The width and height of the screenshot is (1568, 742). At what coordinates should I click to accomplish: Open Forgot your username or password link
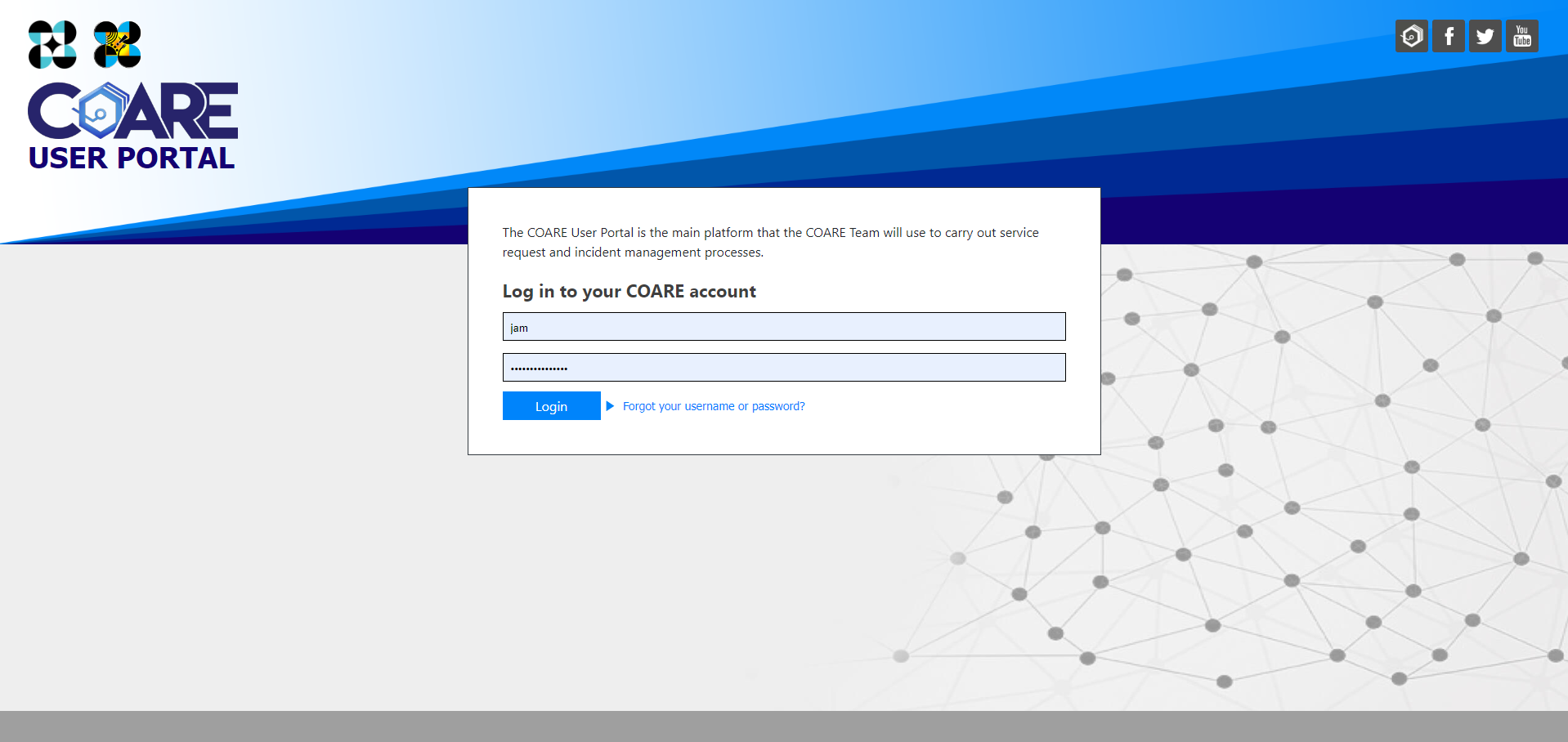tap(714, 406)
